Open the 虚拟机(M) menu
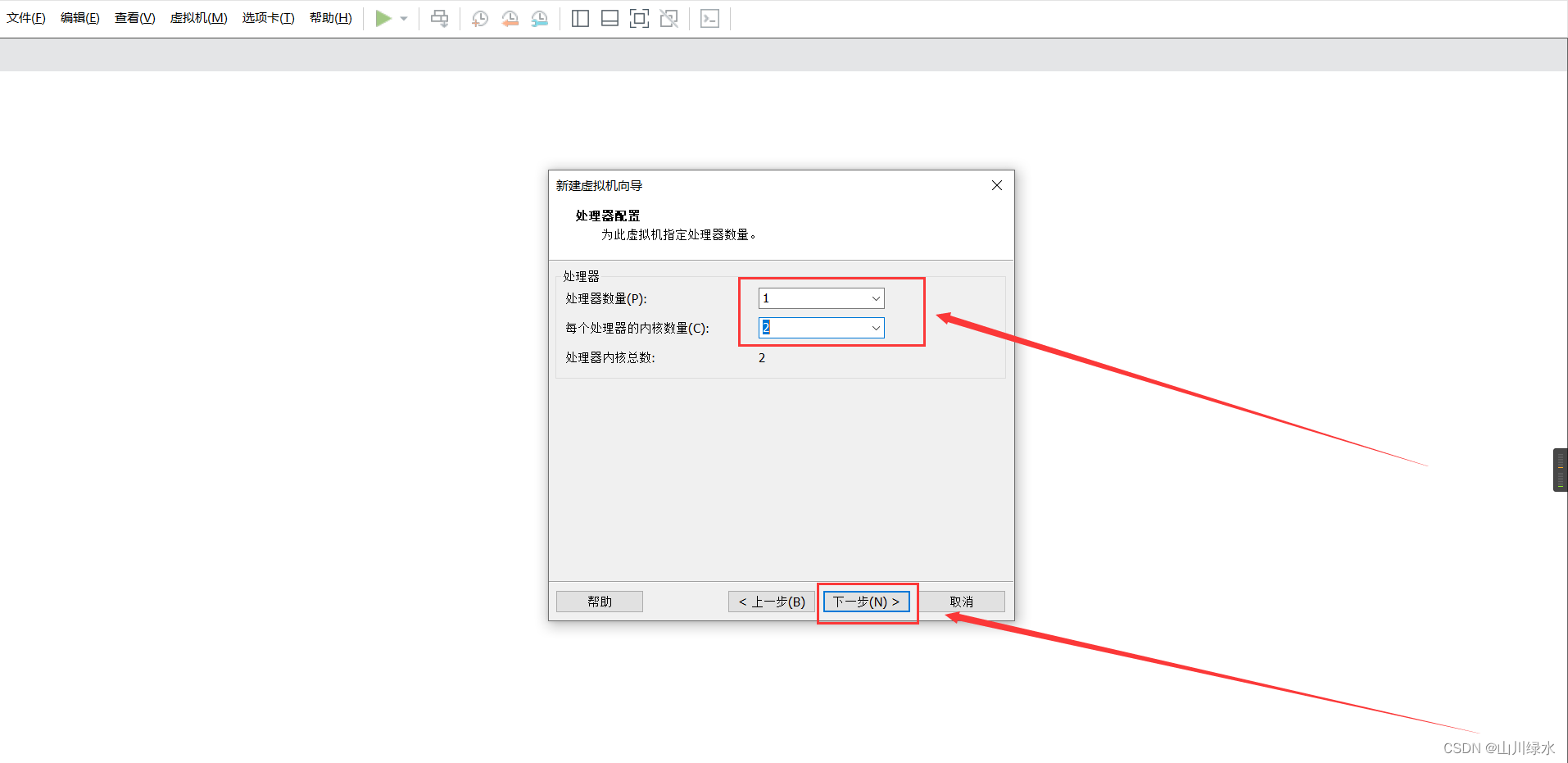 tap(197, 18)
